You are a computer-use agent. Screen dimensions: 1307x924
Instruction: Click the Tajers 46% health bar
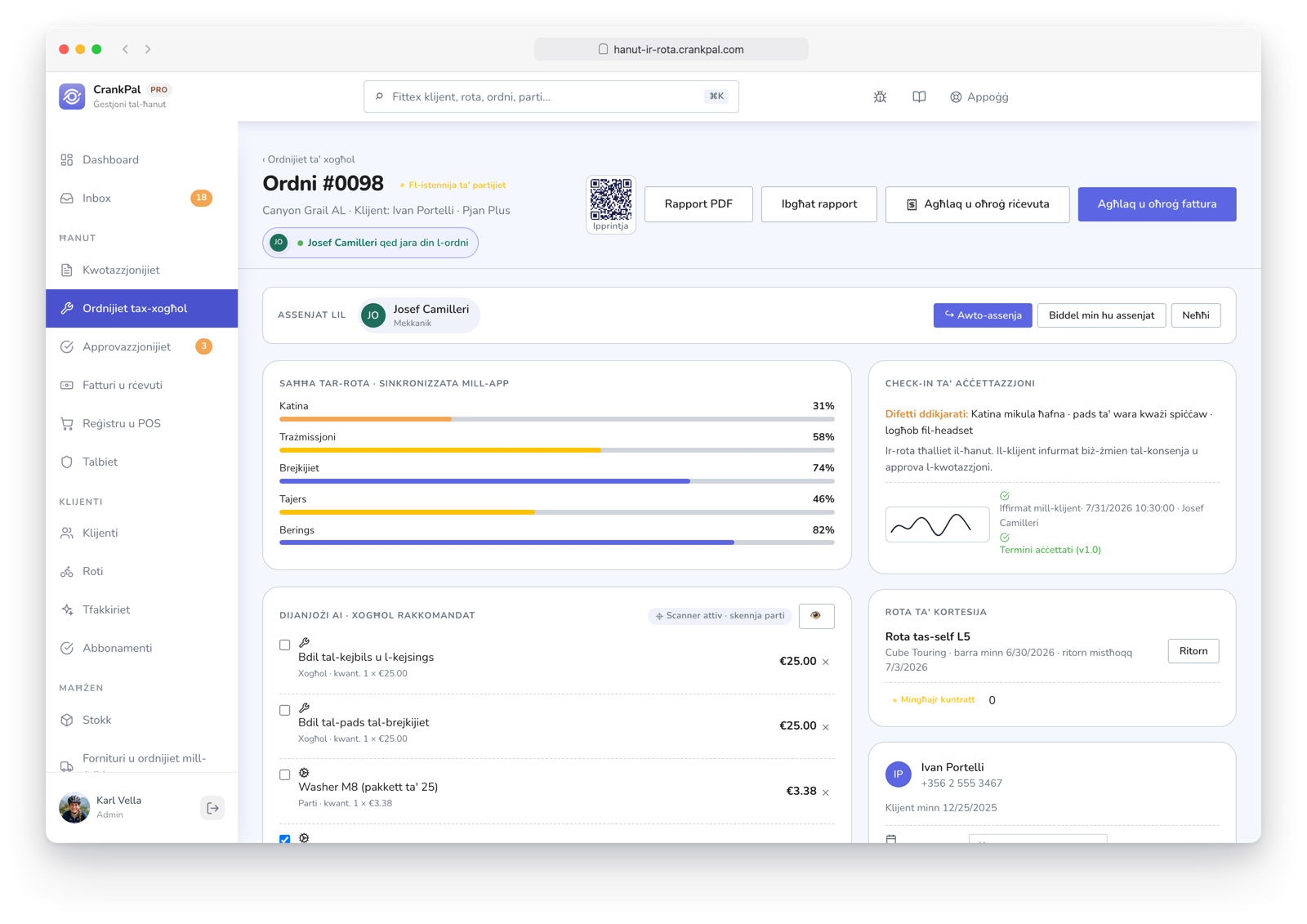coord(557,512)
